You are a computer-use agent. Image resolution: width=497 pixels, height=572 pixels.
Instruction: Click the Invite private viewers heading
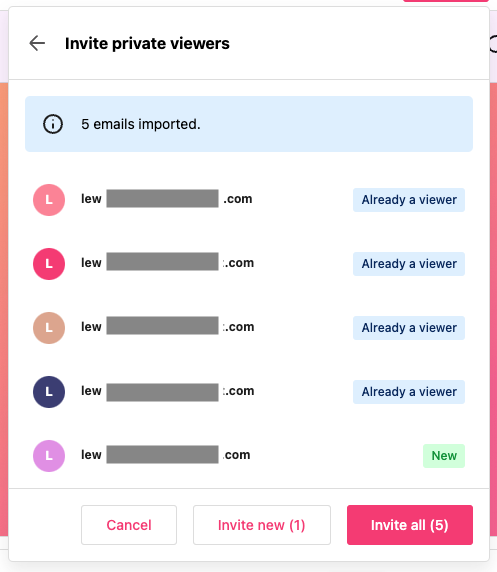(x=147, y=43)
